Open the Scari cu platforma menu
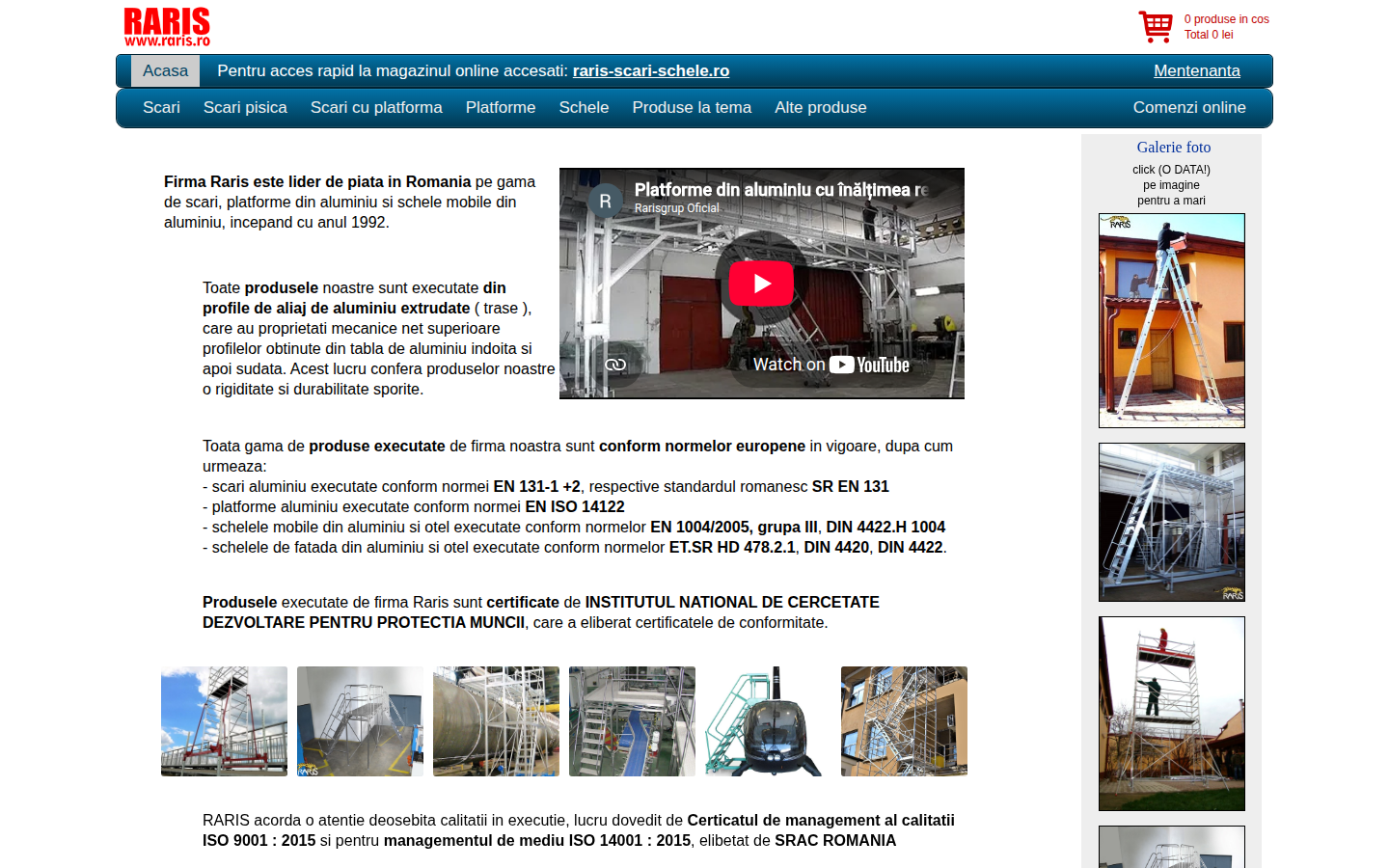The height and width of the screenshot is (868, 1389). [376, 108]
